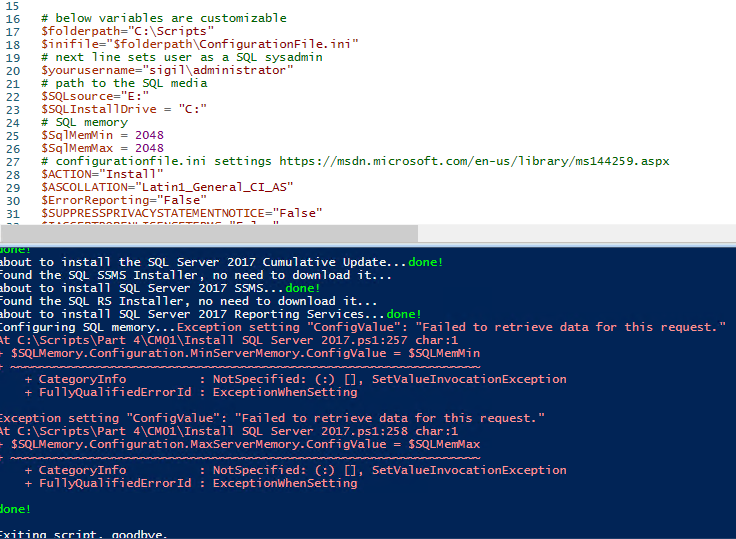Click the MaxServerMemory error line in console
736x539 pixels.
tap(240, 444)
